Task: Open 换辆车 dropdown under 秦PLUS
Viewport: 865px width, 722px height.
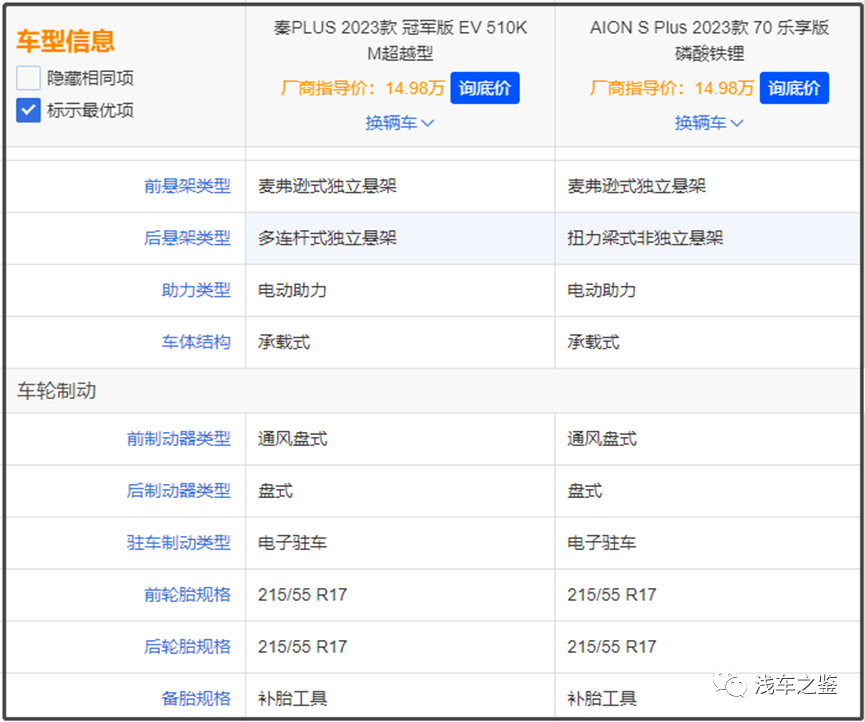Action: tap(400, 122)
